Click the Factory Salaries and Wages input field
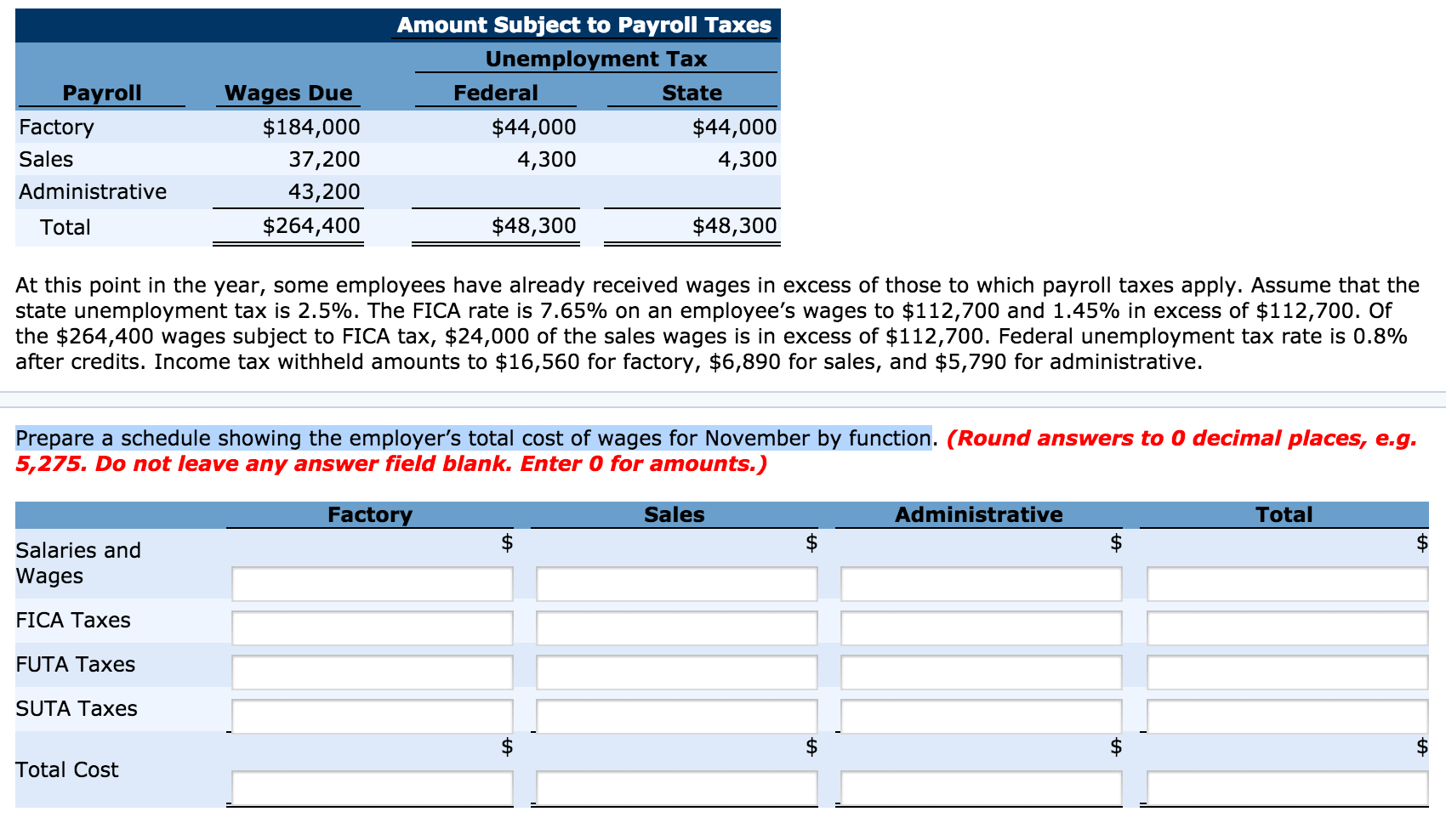The width and height of the screenshot is (1446, 840). point(373,584)
